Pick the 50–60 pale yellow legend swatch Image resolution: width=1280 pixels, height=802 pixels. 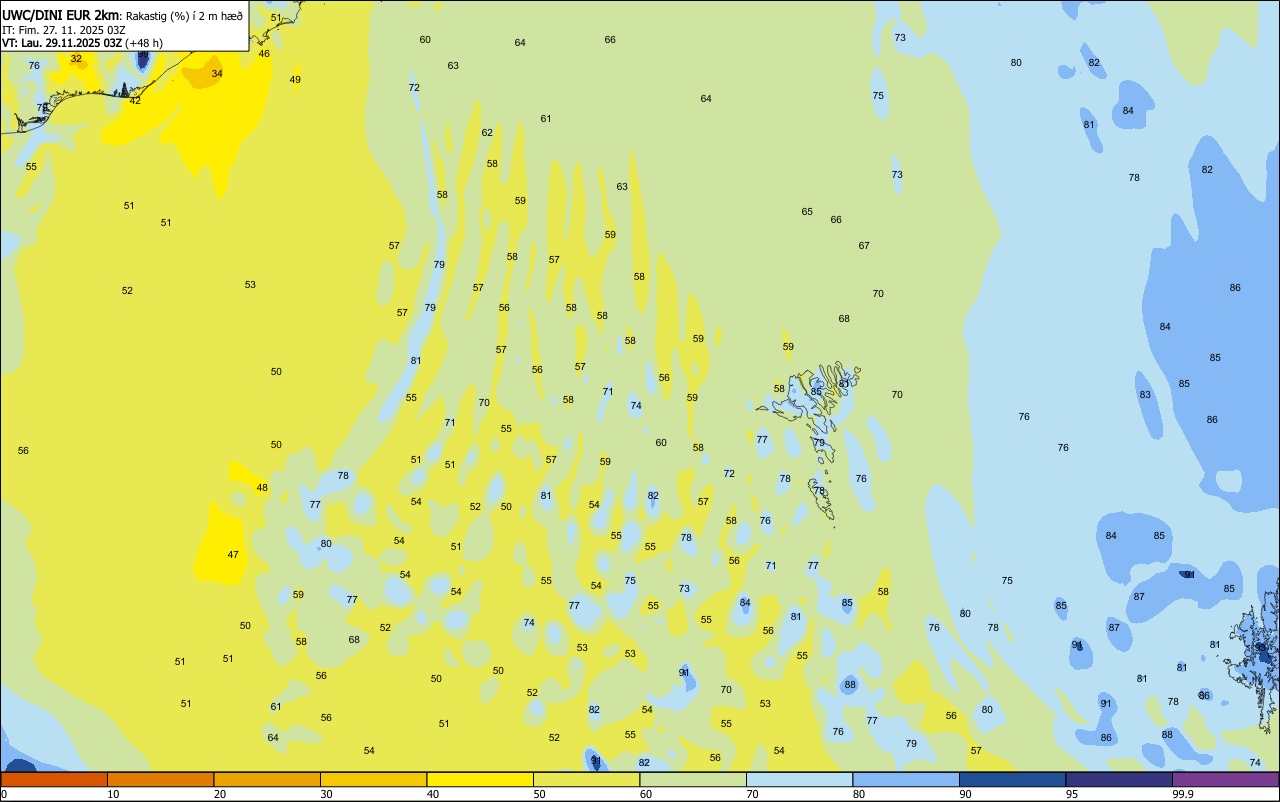[586, 779]
